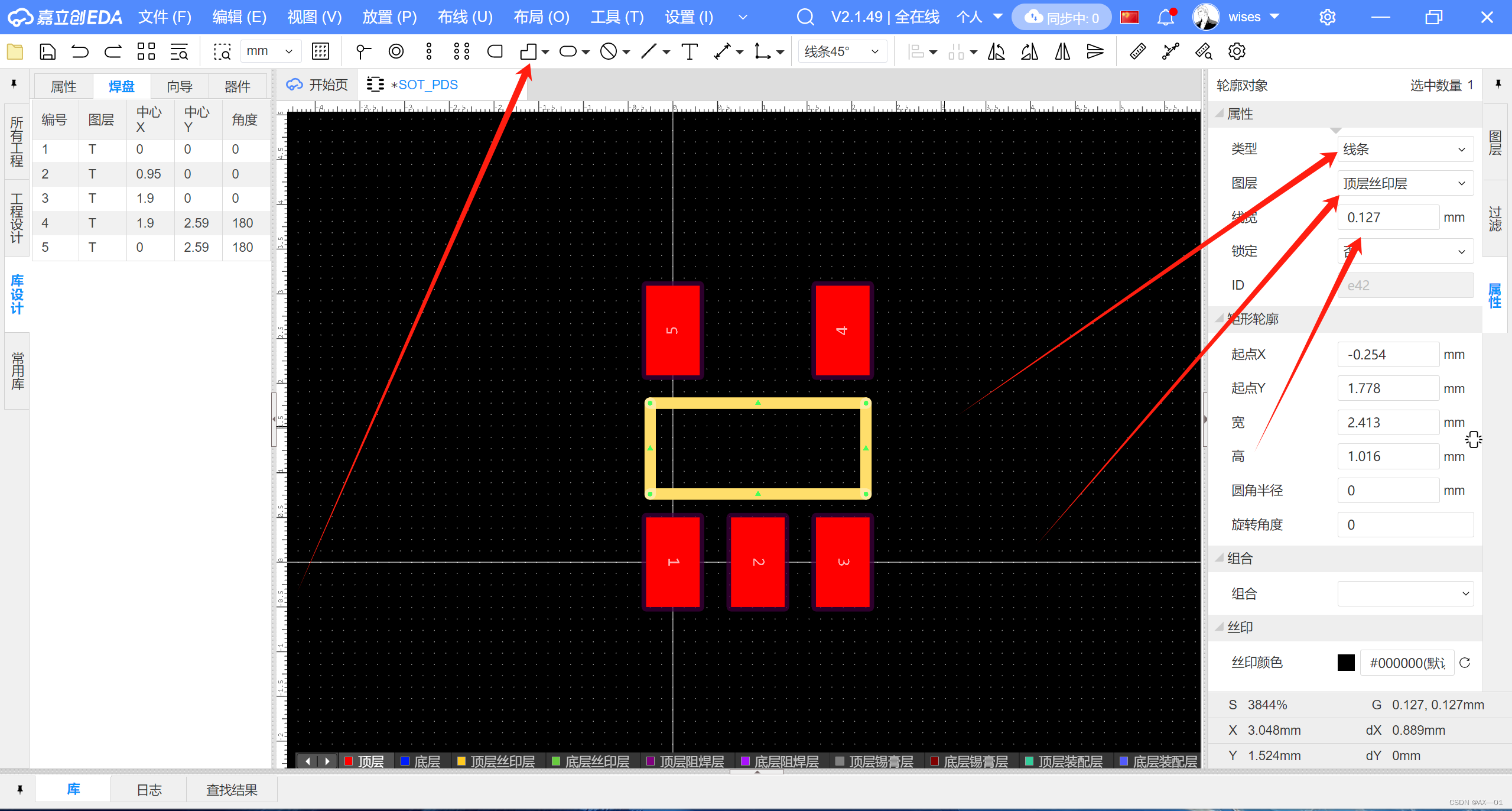Click the 同步中 sync button

pos(1061,17)
